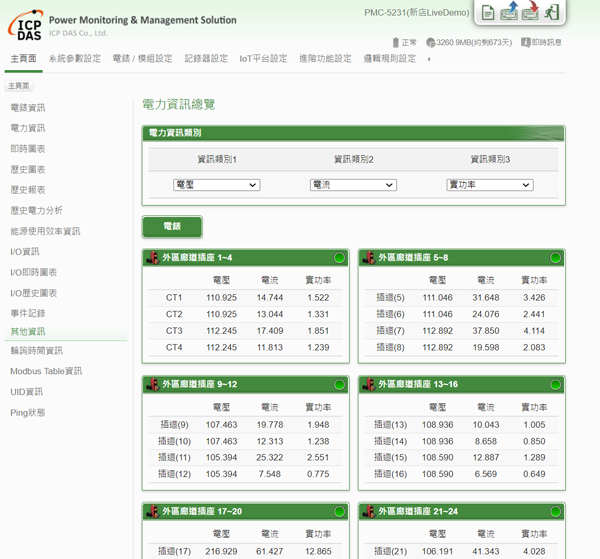Open 歷史圖表 in the sidebar
The height and width of the screenshot is (559, 600).
[x=28, y=169]
